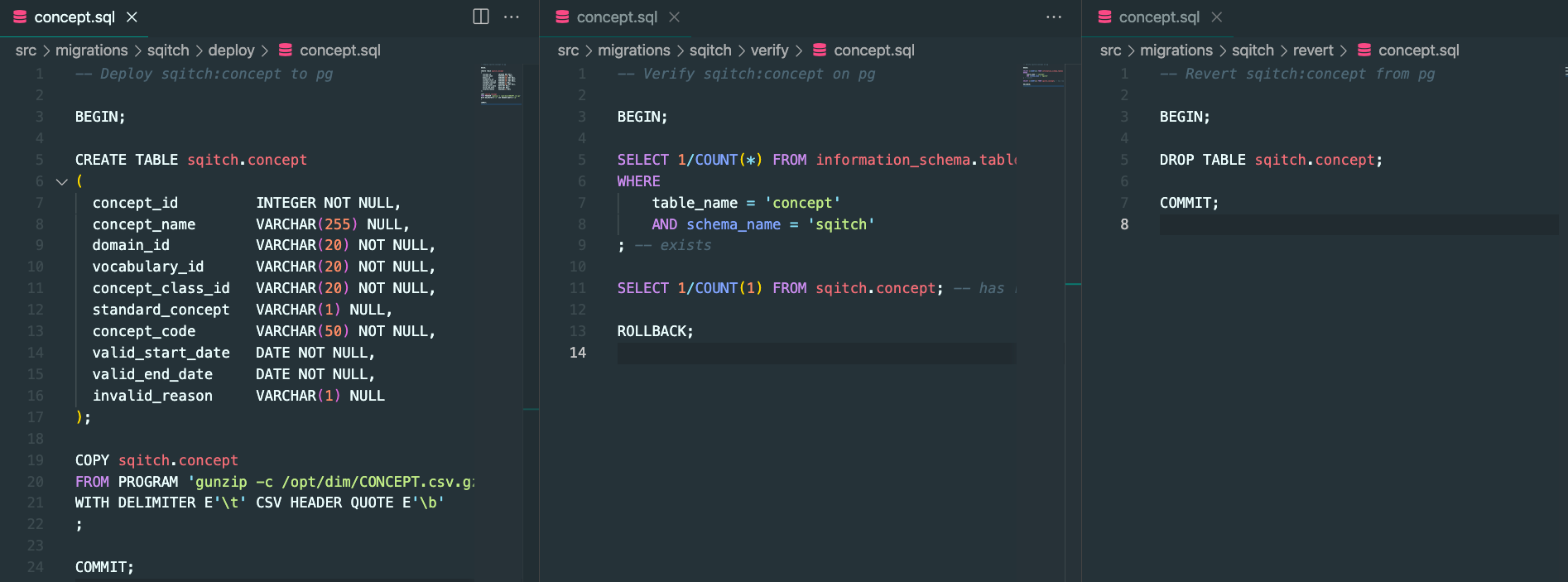Click 'migrations' breadcrumb in the deploy editor
The image size is (1568, 582).
click(x=92, y=51)
